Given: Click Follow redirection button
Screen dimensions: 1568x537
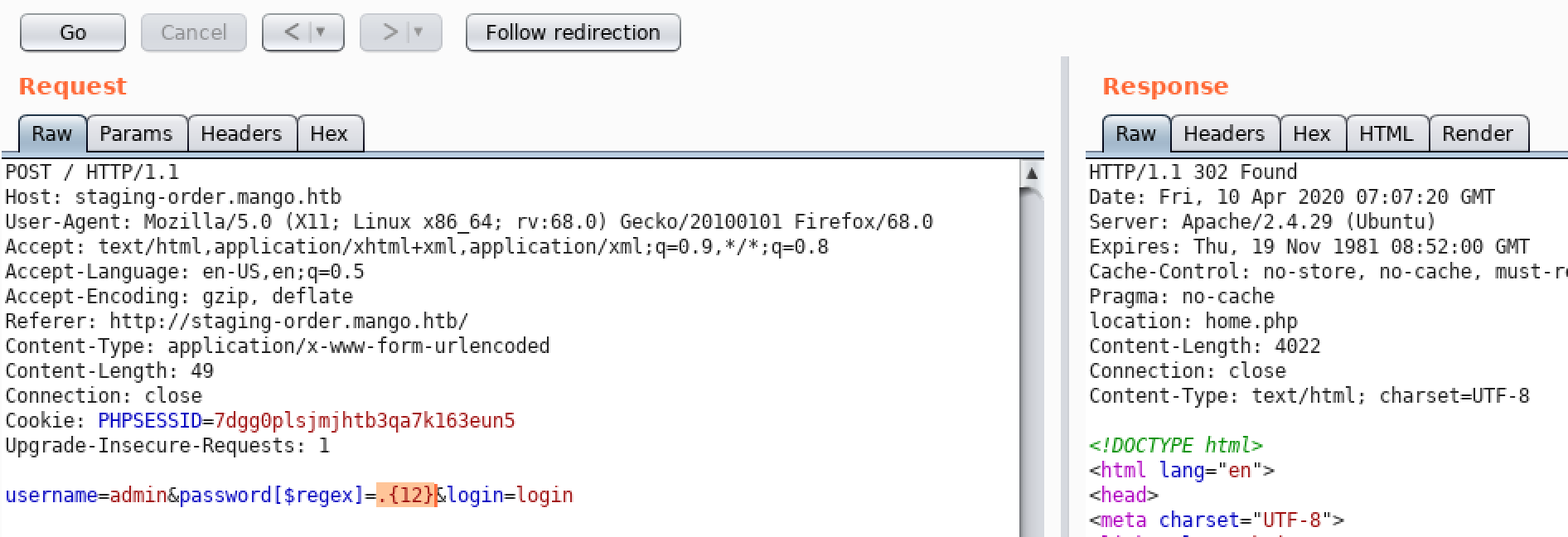Looking at the screenshot, I should [x=573, y=32].
